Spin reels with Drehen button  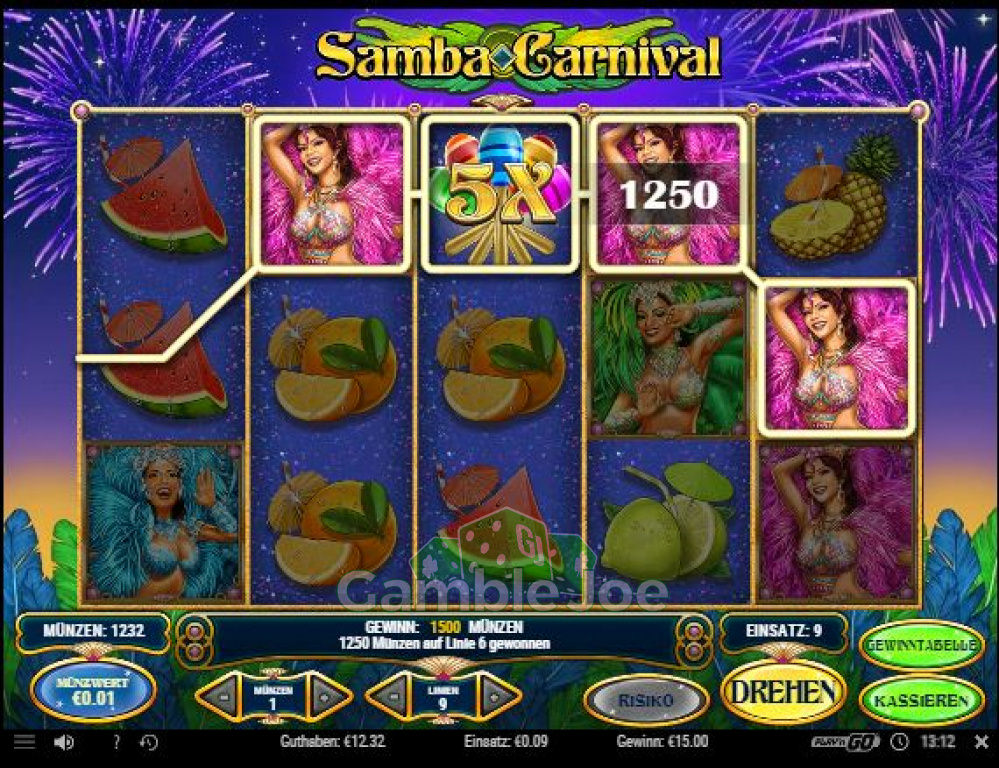pos(783,692)
